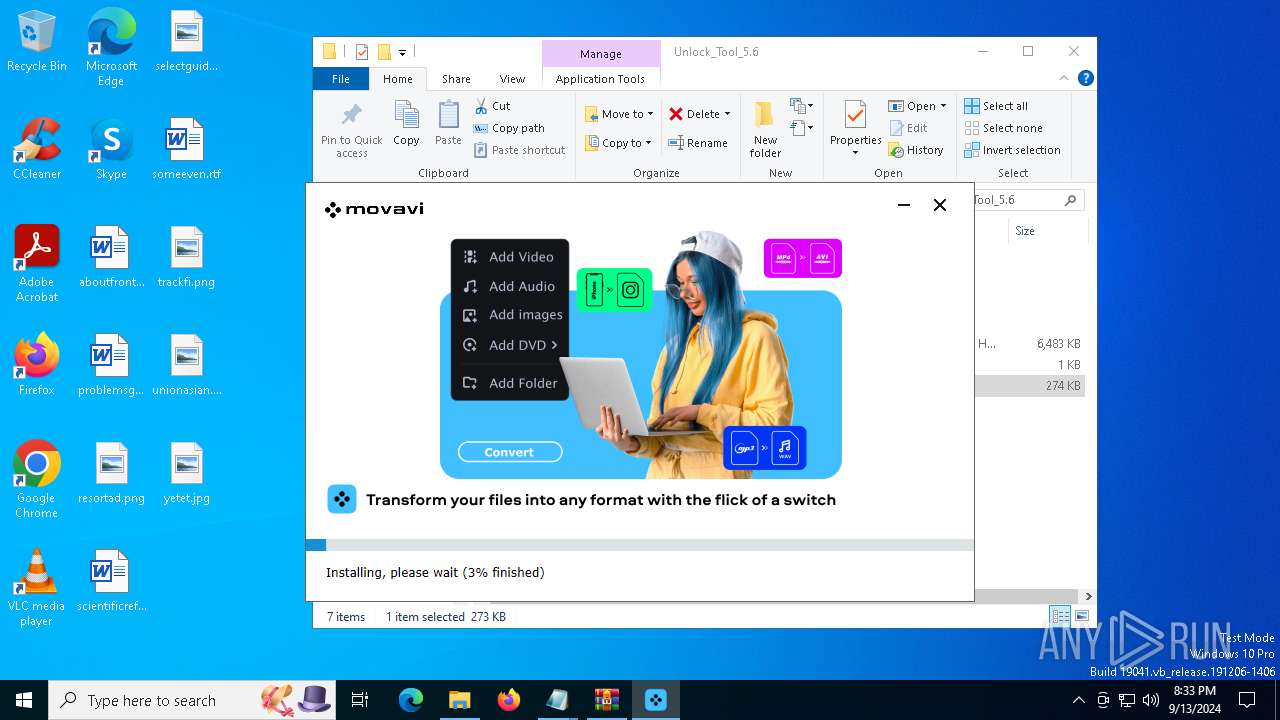Switch Explorer to details view
The height and width of the screenshot is (720, 1280).
tap(1060, 616)
